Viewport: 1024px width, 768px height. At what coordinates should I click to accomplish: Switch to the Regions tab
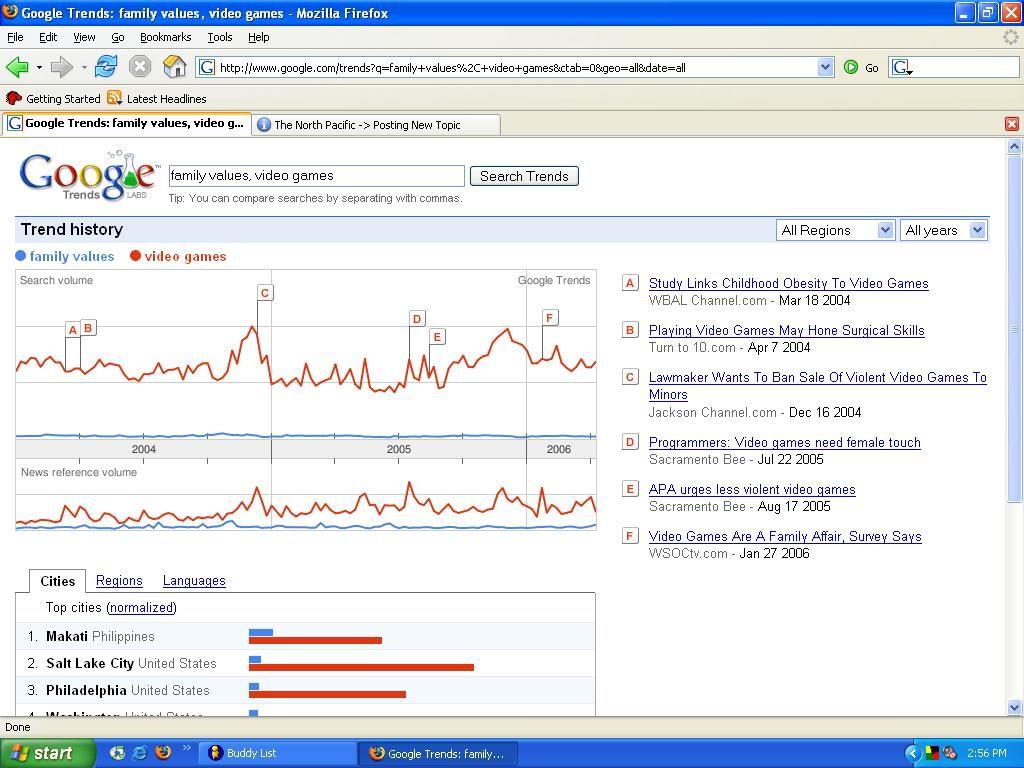pos(119,581)
